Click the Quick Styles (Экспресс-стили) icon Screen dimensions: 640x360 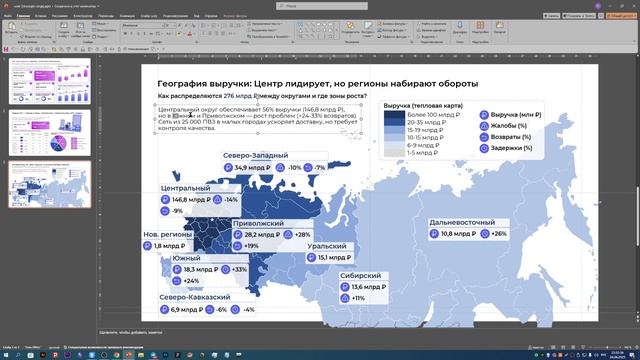tap(368, 26)
